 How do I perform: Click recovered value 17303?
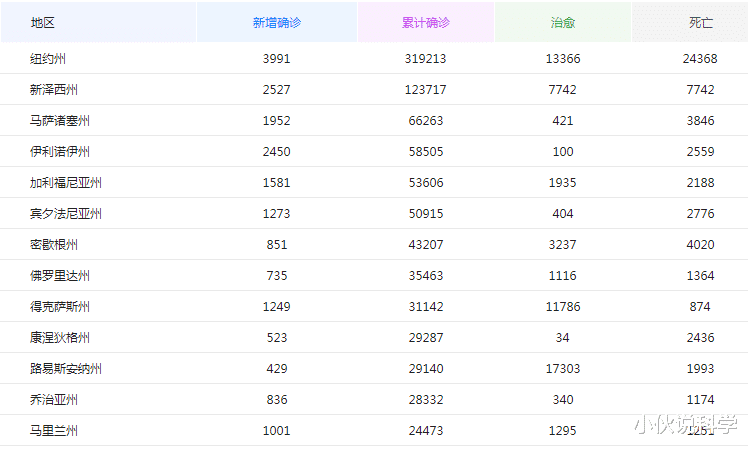pos(563,369)
